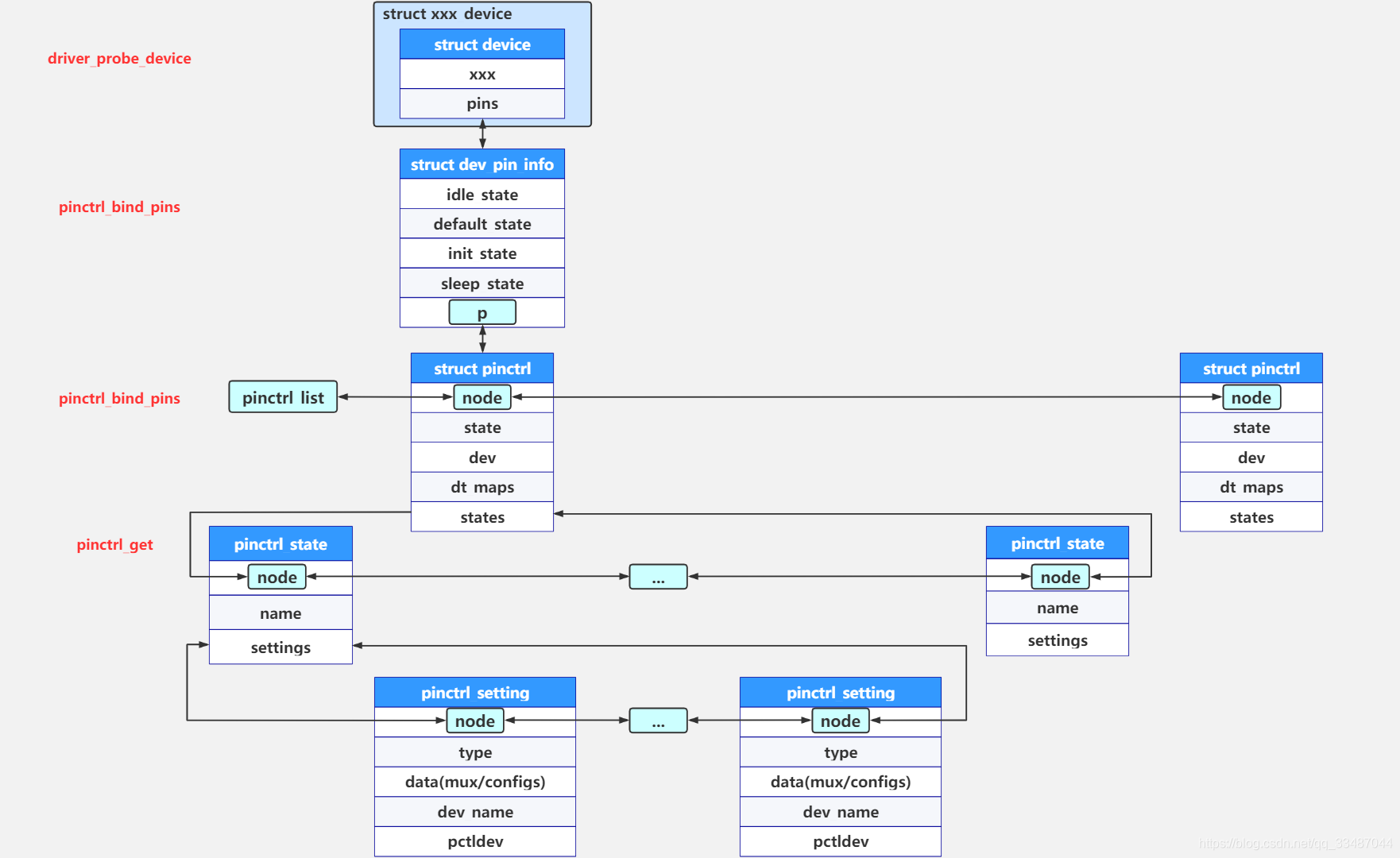
Task: Select the default state row
Action: 481,224
